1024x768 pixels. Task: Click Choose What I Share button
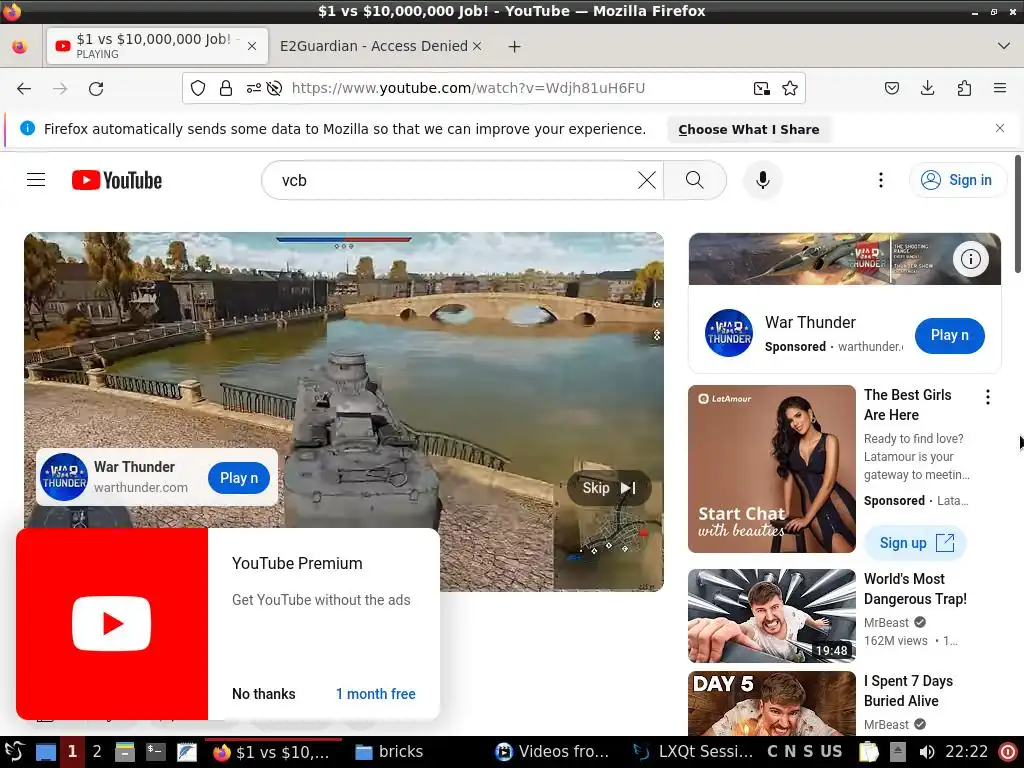tap(748, 129)
